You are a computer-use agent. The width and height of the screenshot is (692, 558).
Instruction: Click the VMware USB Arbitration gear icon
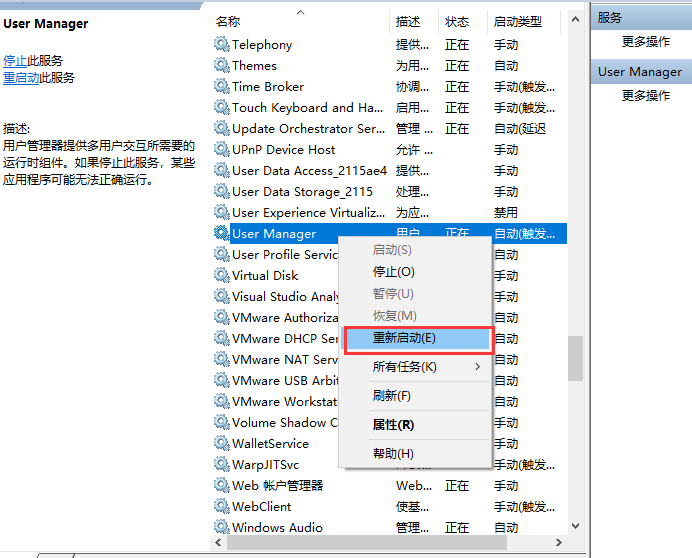(222, 381)
